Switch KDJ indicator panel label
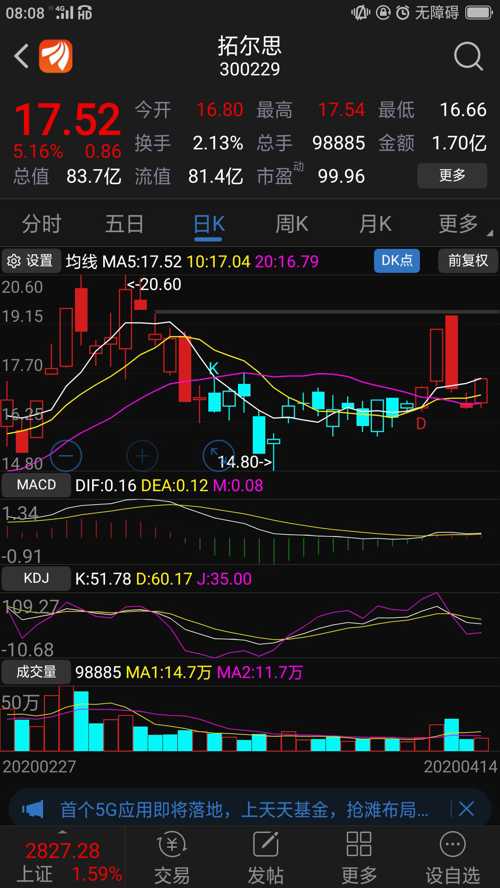The width and height of the screenshot is (500, 888). point(36,579)
